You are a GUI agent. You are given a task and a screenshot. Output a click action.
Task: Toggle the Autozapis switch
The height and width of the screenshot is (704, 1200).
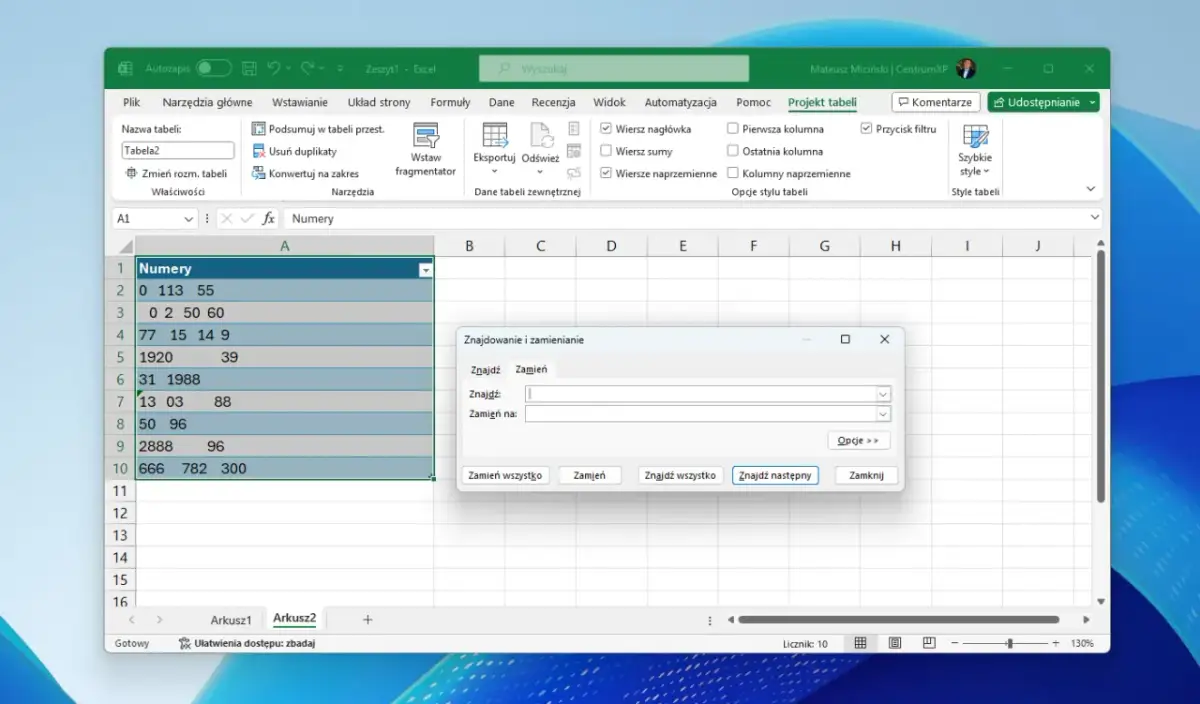pos(213,69)
